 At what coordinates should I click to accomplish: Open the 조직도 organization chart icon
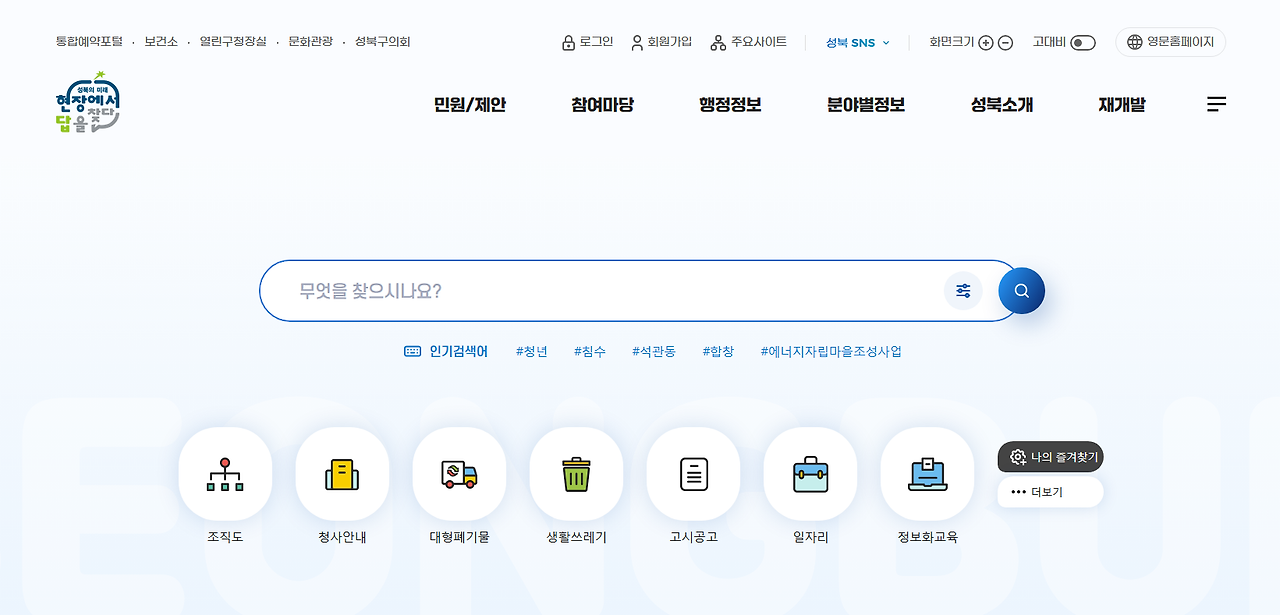click(225, 473)
